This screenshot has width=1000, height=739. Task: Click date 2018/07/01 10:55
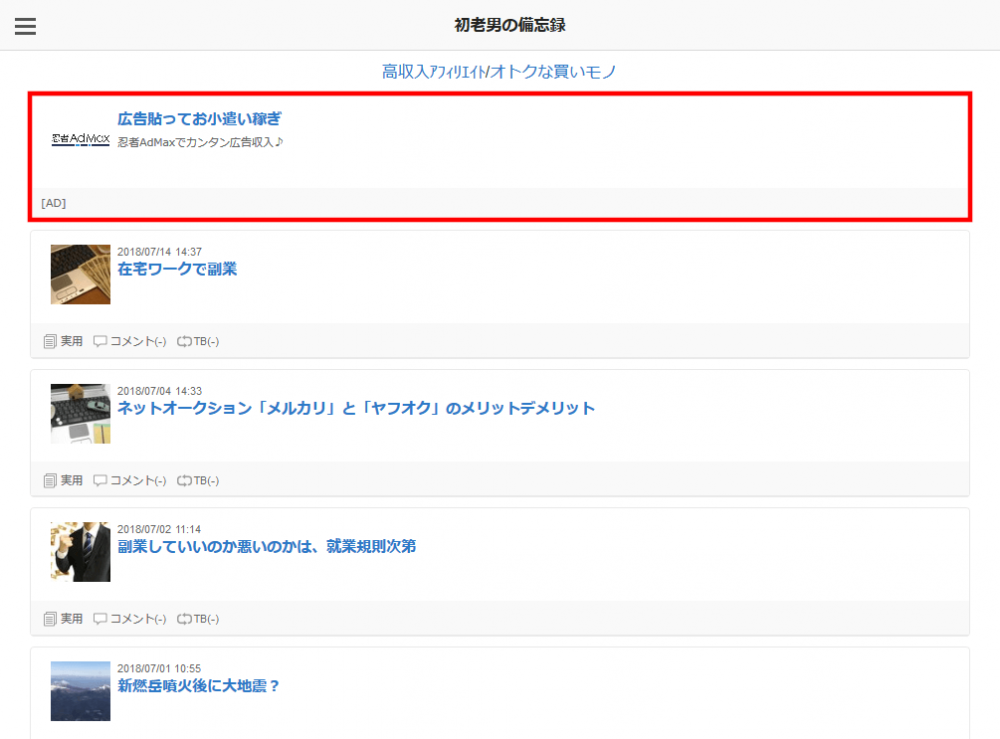tap(159, 668)
